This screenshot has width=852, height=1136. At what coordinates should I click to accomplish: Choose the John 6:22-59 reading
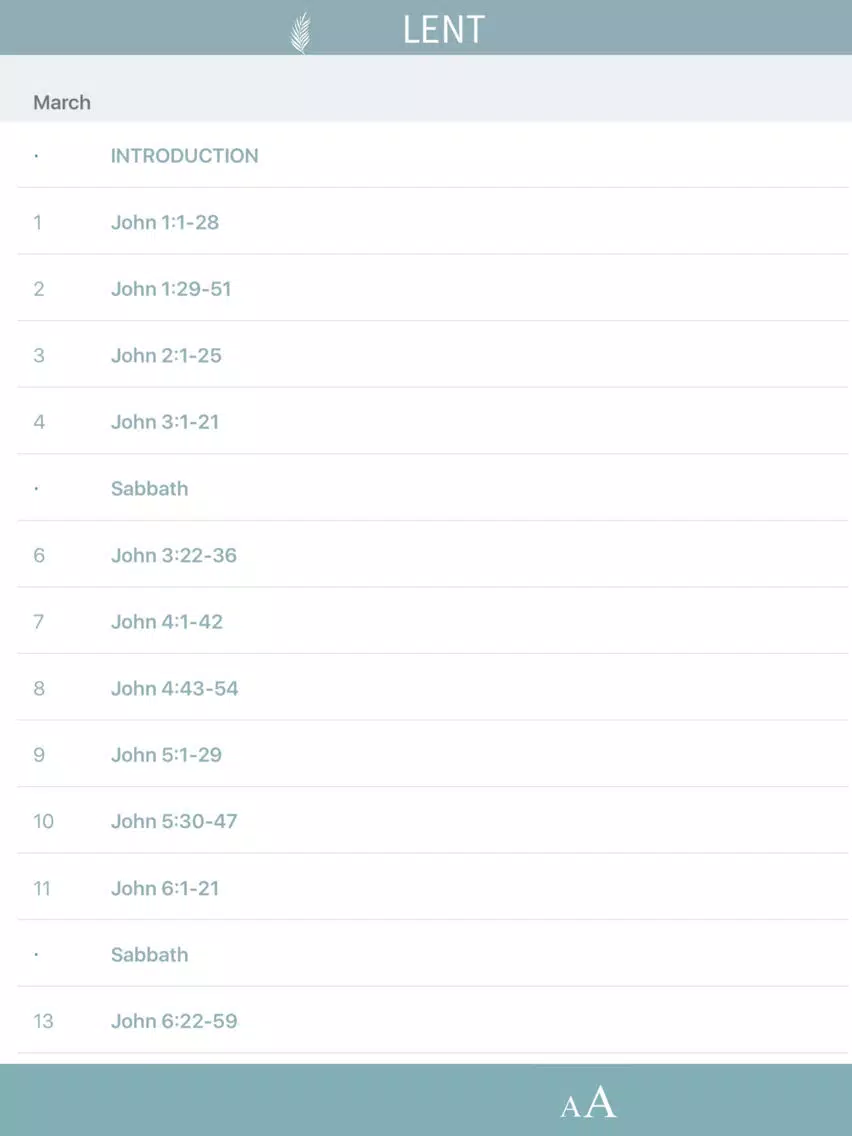(x=433, y=1021)
